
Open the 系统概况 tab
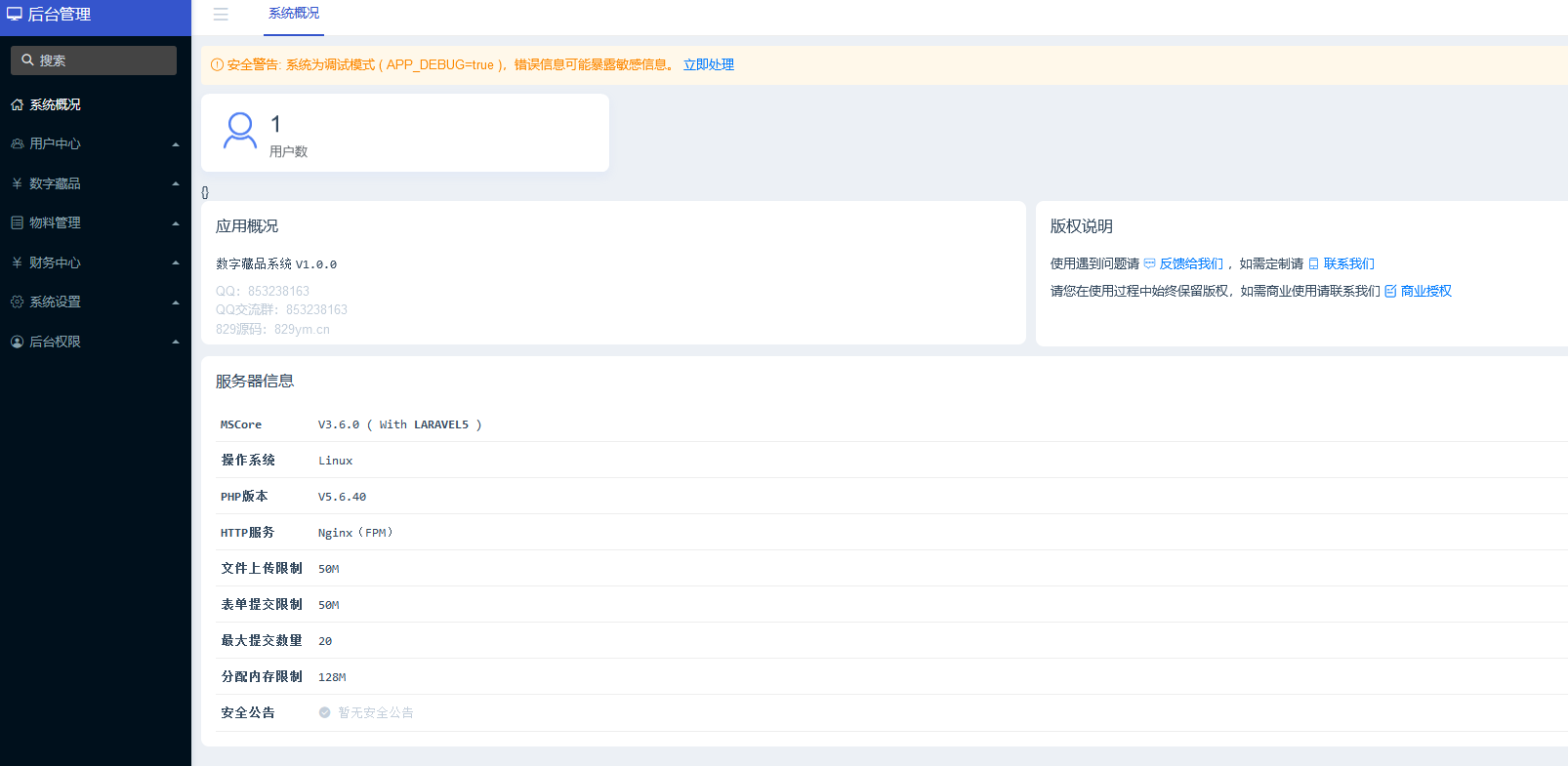294,14
